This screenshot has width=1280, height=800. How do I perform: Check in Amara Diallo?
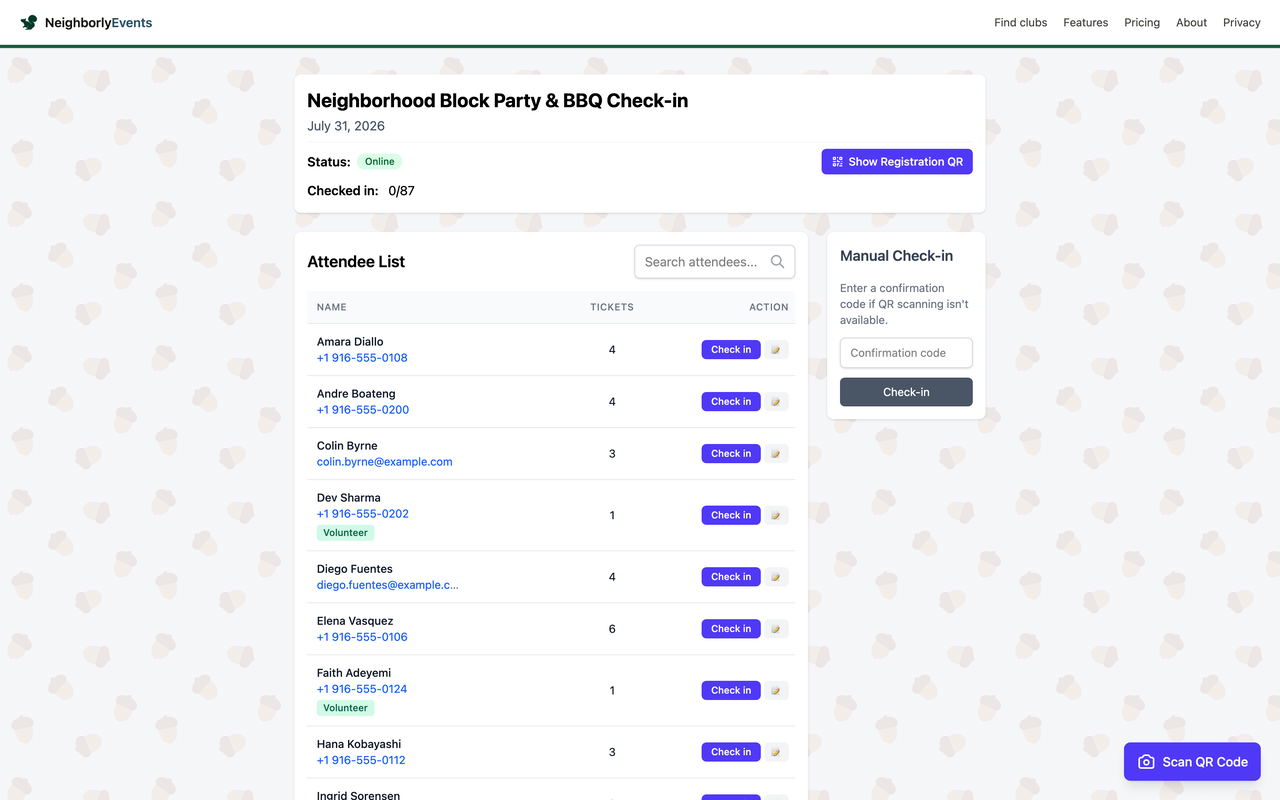click(x=731, y=350)
